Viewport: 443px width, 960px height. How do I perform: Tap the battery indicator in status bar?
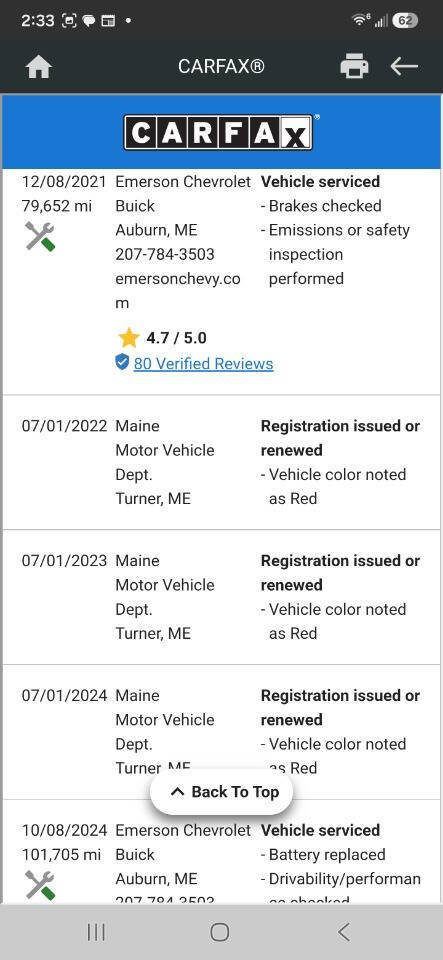pyautogui.click(x=404, y=20)
